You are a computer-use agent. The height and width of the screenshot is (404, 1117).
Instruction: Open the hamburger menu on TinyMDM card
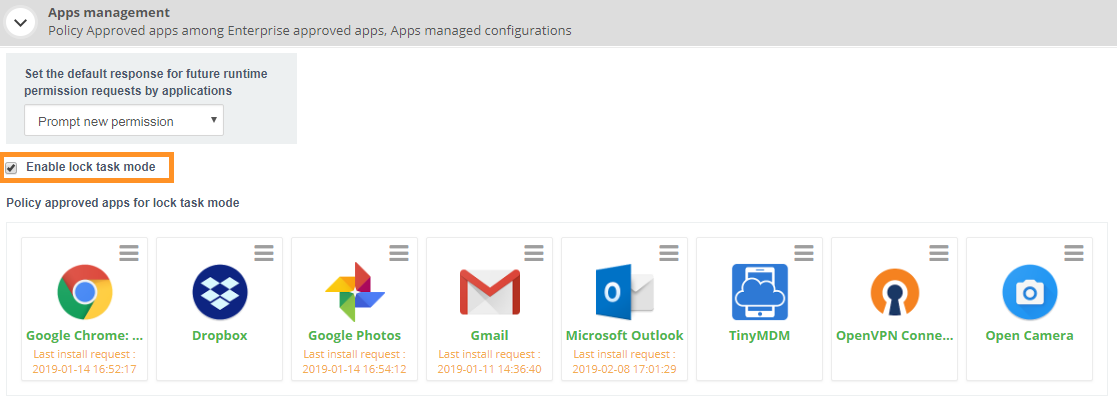click(804, 253)
